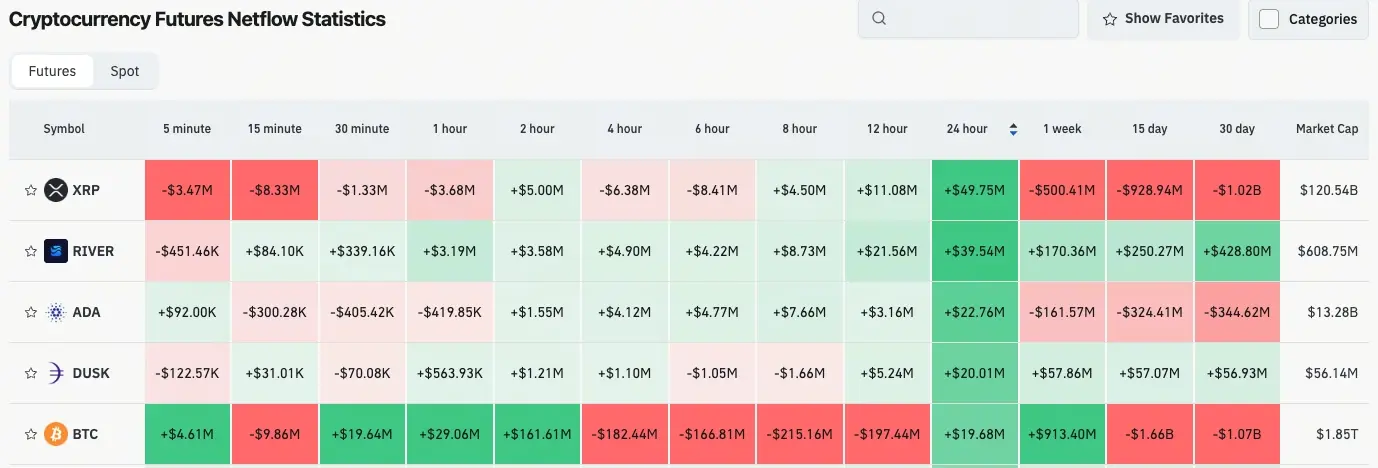The image size is (1378, 468).
Task: Switch to the Spot tab
Action: point(125,71)
